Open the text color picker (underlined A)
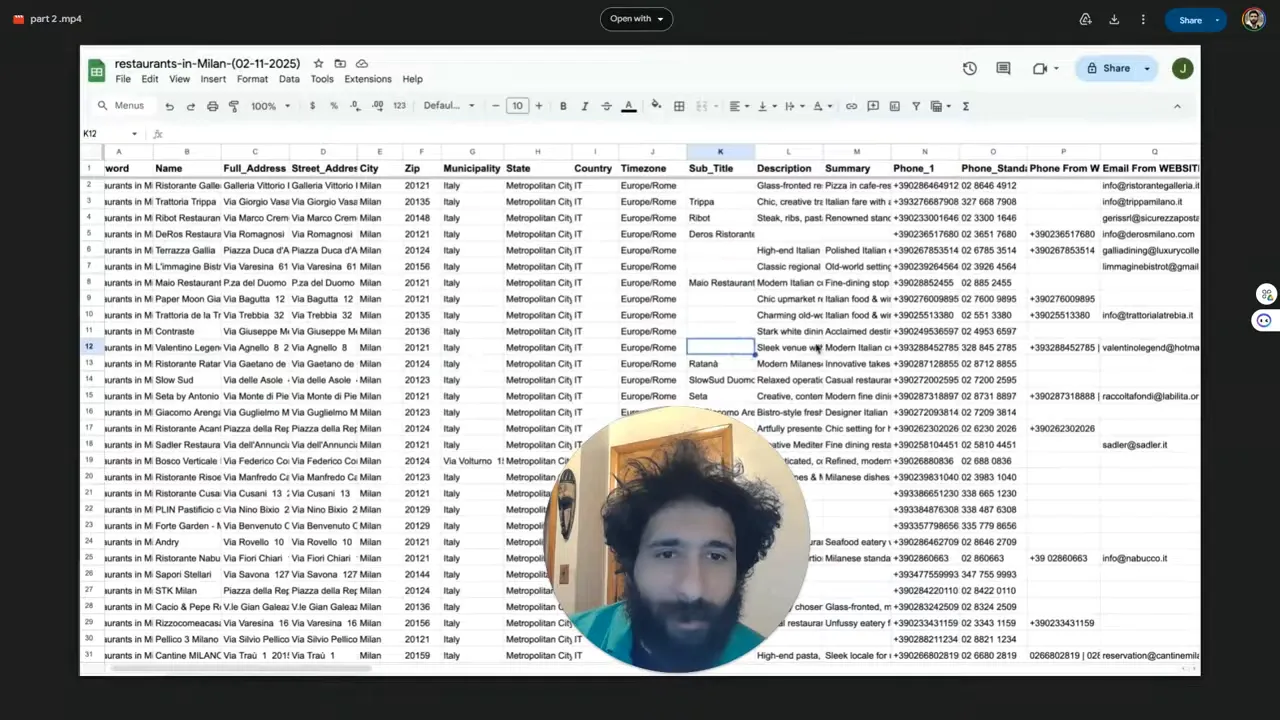1280x720 pixels. 629,106
